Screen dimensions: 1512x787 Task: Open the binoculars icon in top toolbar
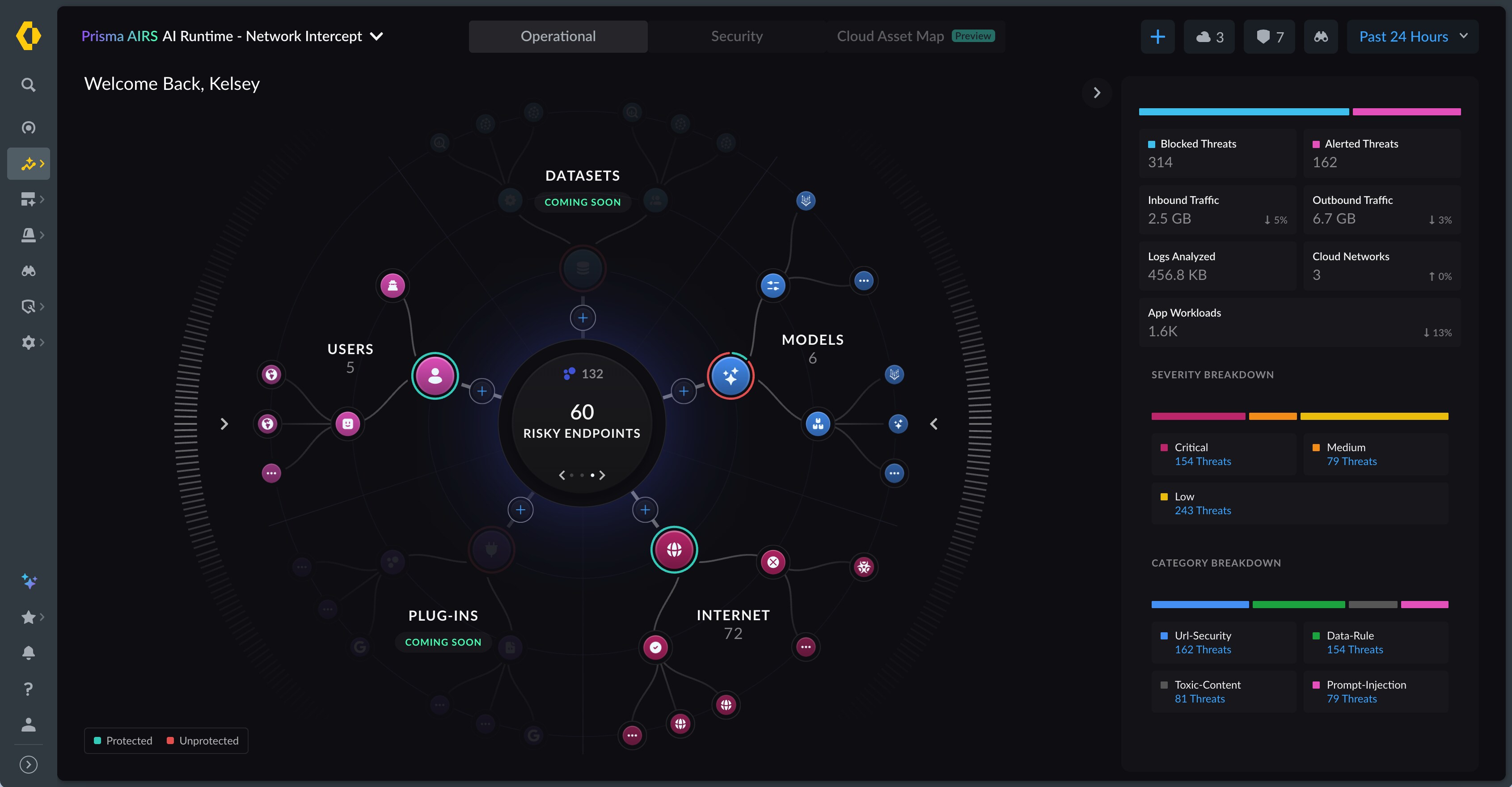tap(1320, 37)
